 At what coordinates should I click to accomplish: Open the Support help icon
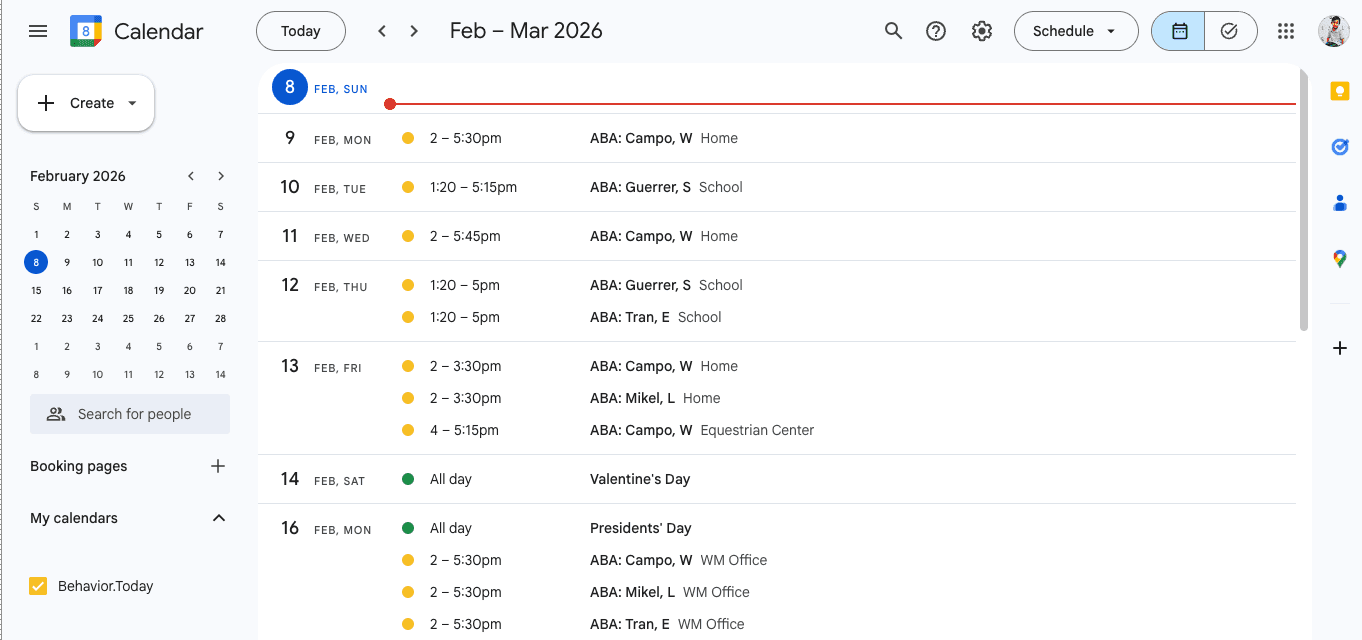(936, 31)
